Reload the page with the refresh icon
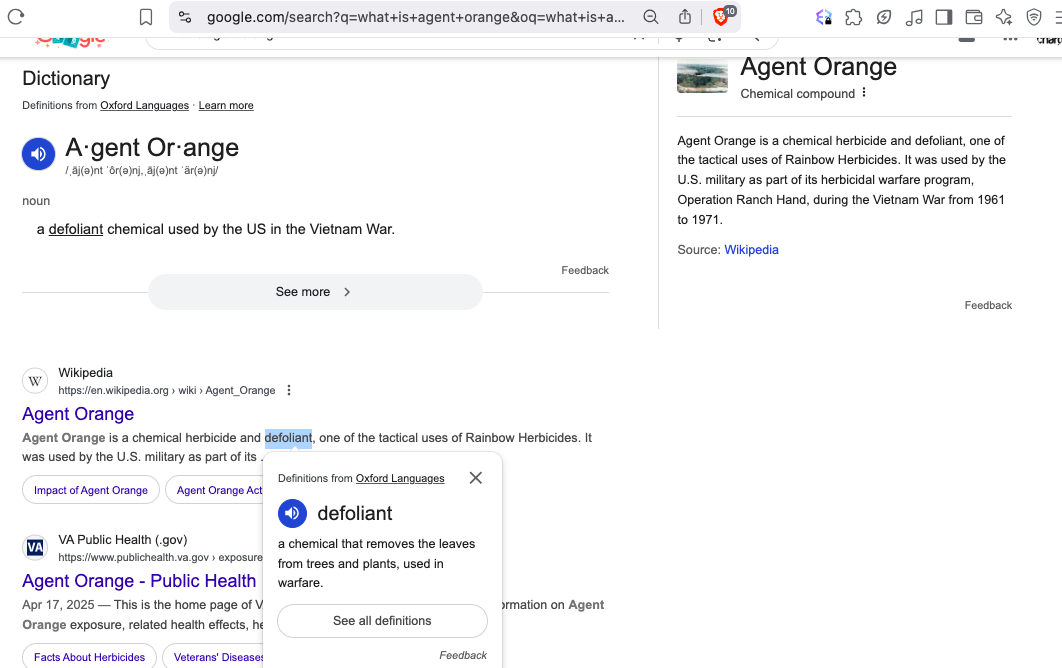1062x668 pixels. click(x=16, y=16)
